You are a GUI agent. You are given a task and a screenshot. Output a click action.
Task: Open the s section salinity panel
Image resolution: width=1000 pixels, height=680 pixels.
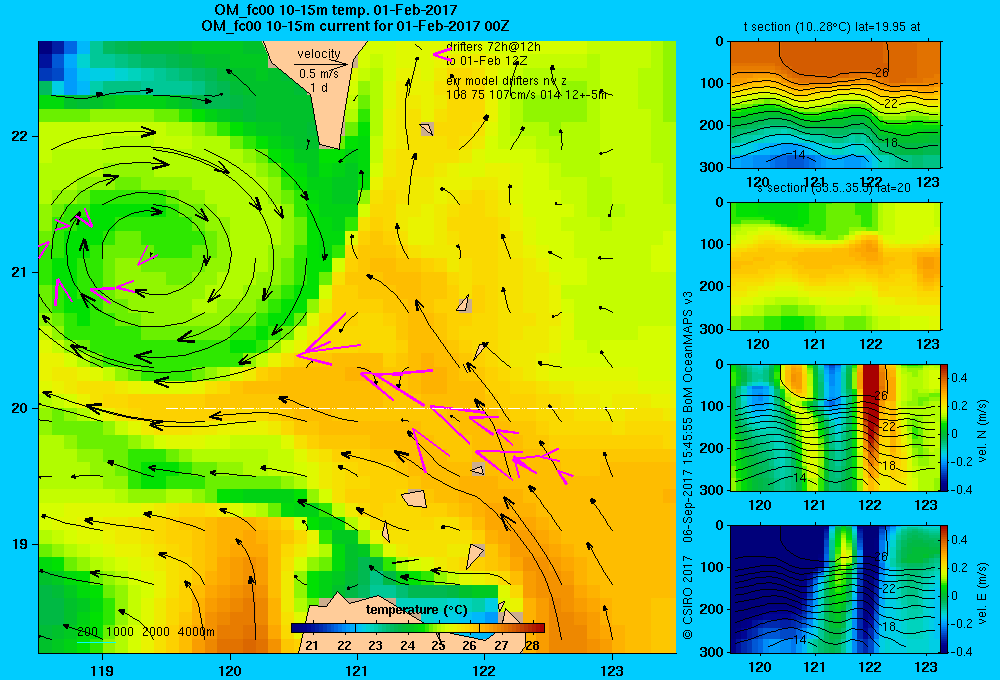click(x=835, y=266)
